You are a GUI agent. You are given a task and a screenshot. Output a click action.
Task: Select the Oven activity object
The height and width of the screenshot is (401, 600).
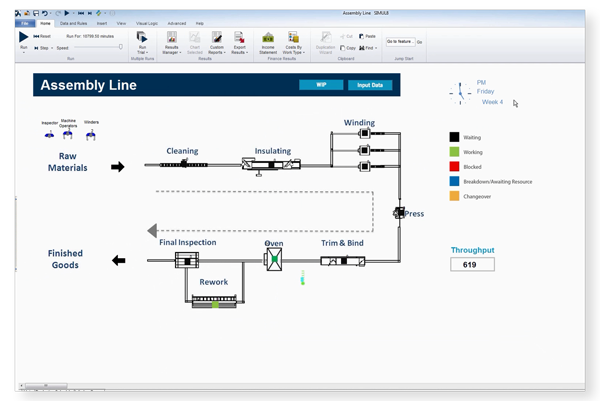point(274,259)
